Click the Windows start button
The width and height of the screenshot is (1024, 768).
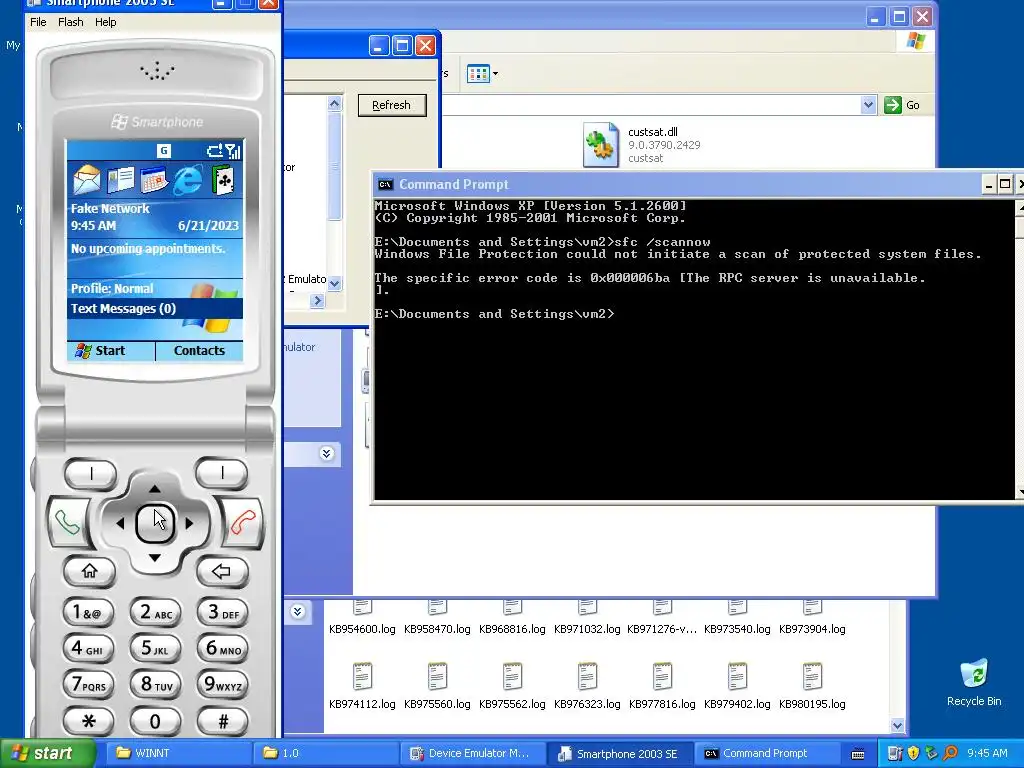coord(48,753)
